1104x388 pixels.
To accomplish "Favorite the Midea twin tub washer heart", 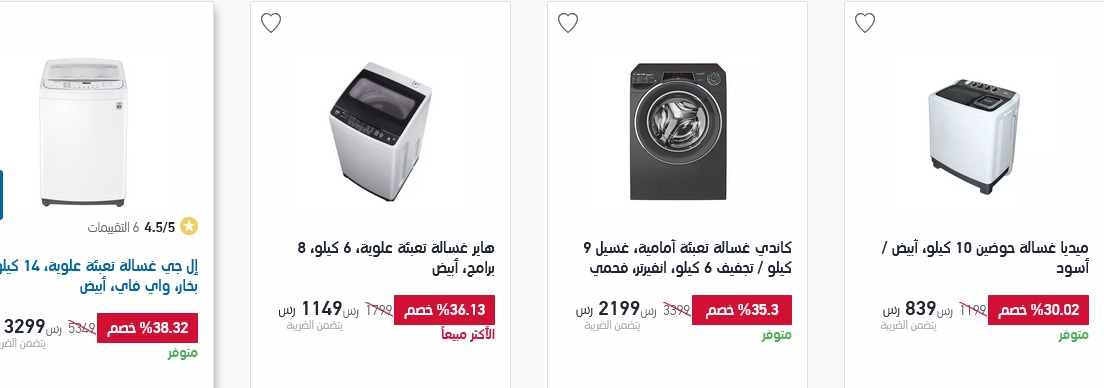I will [865, 23].
